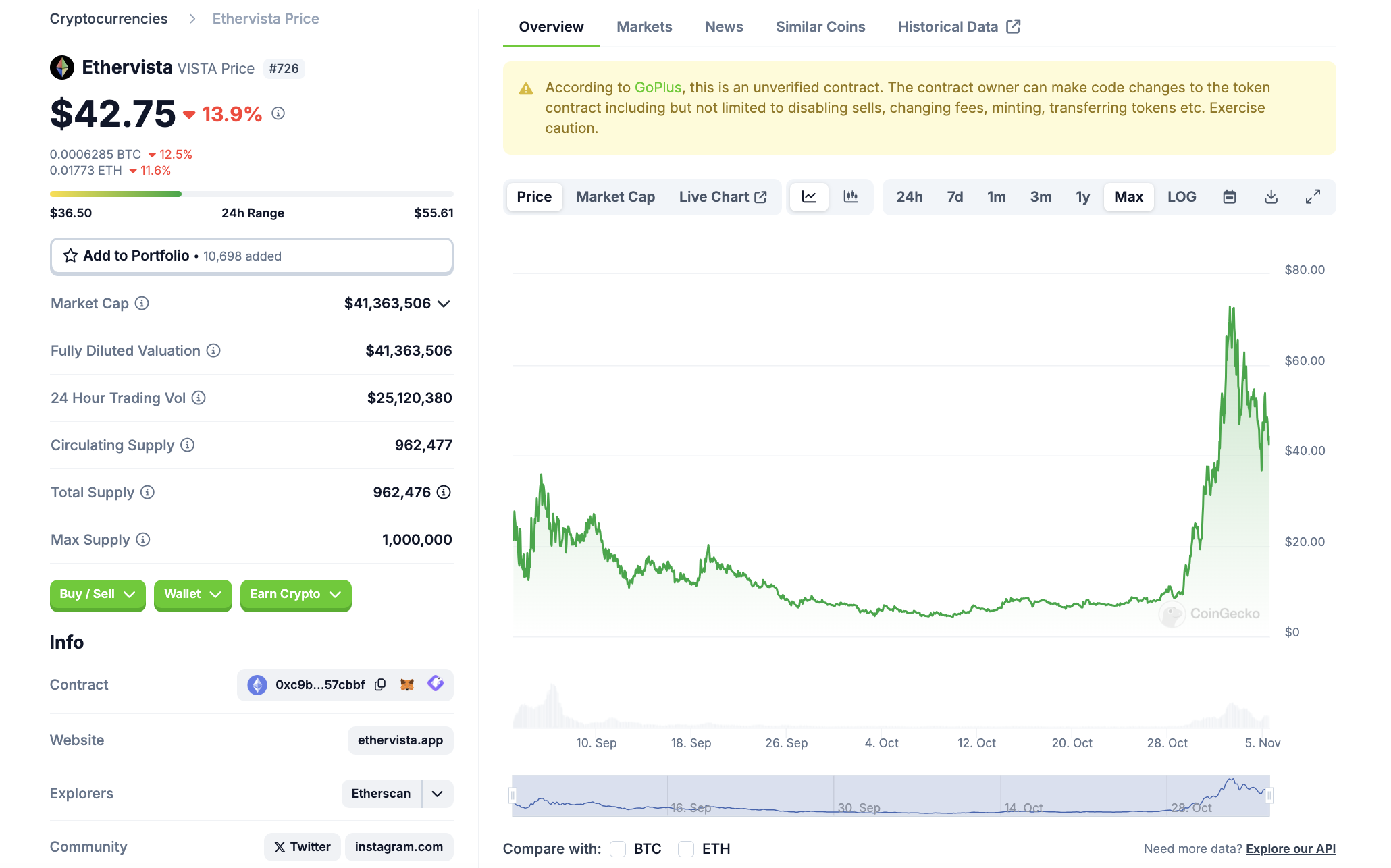This screenshot has height=868, width=1391.
Task: Select the 7d time range
Action: (954, 196)
